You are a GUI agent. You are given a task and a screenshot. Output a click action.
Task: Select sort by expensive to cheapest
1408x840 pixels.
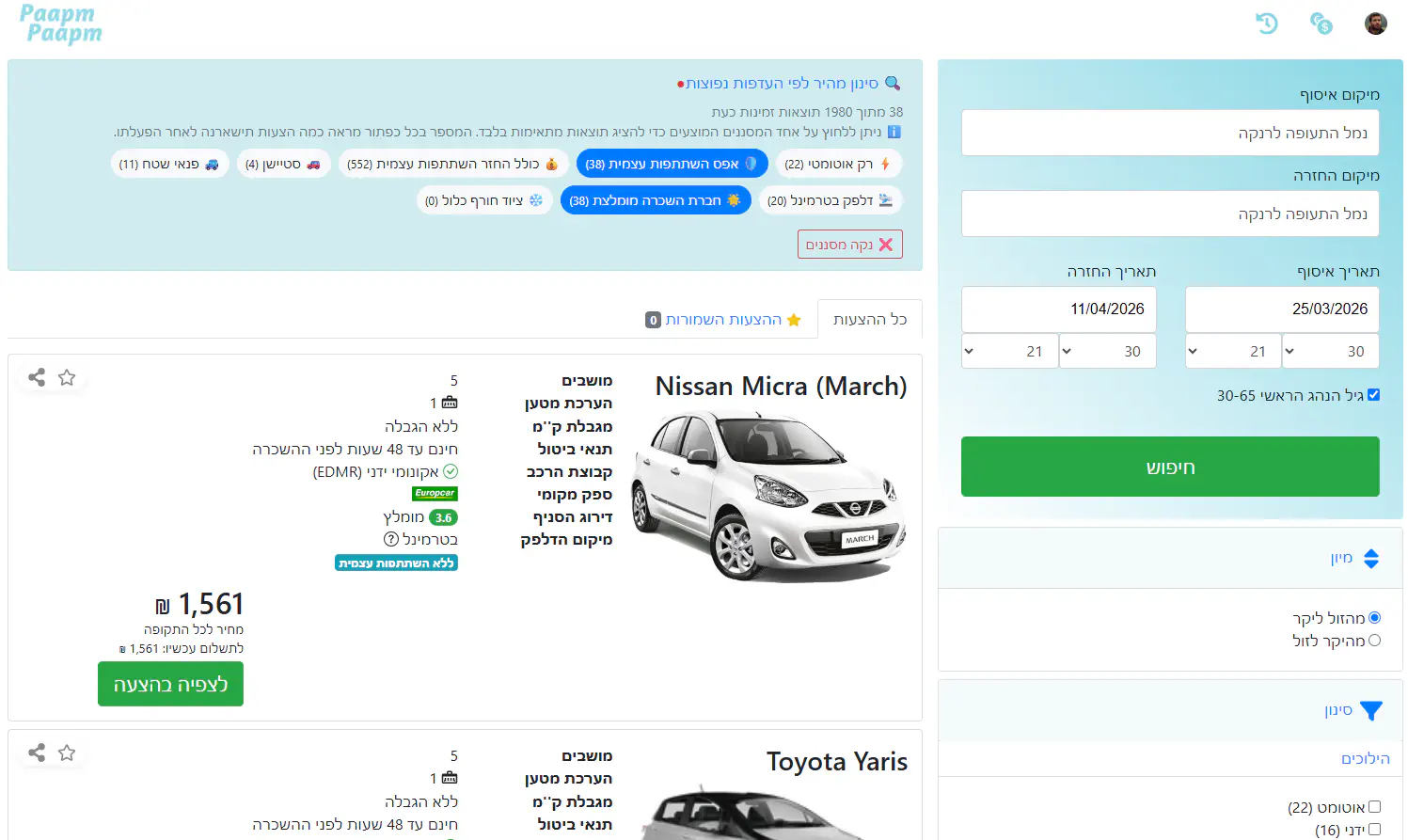pyautogui.click(x=1374, y=641)
